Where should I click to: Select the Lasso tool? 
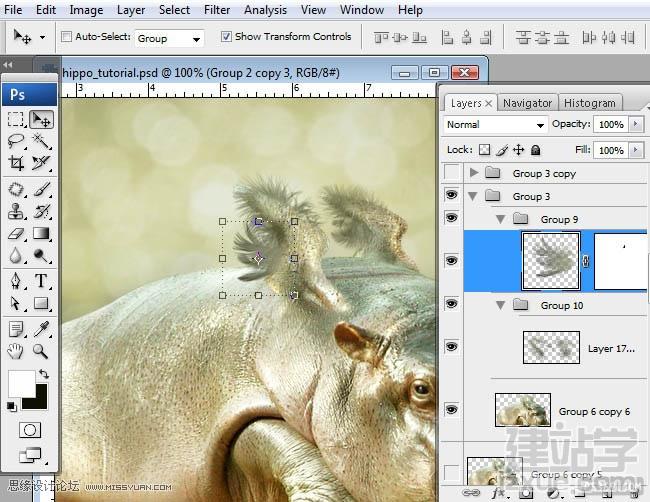[16, 141]
